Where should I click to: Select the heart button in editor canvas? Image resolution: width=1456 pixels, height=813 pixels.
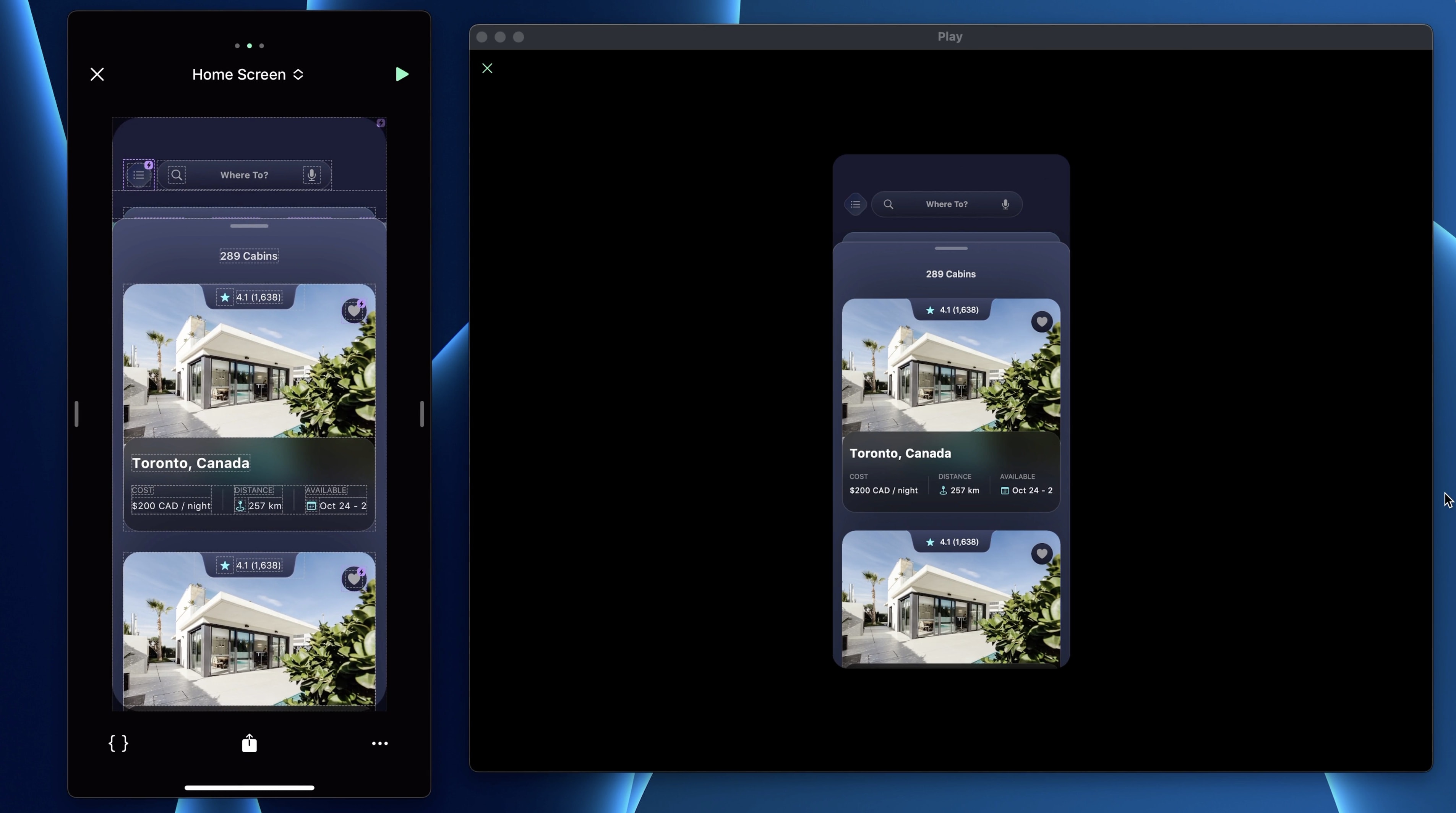pos(354,310)
